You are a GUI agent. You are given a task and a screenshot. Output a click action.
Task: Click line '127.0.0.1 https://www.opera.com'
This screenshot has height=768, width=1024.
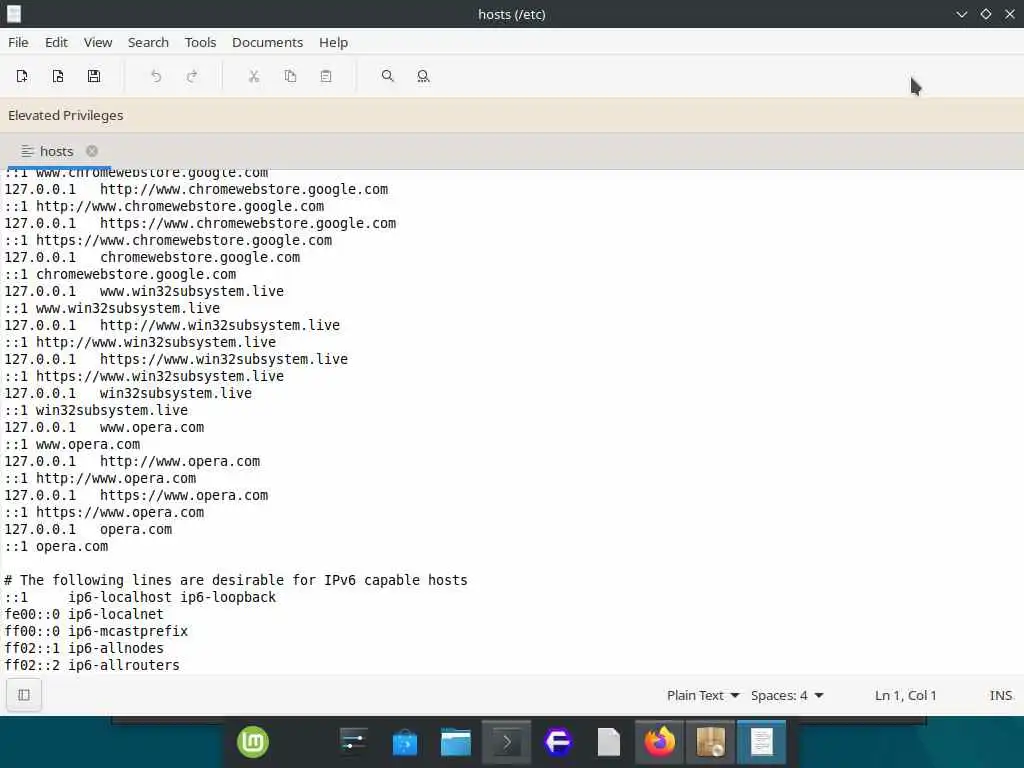[x=136, y=495]
